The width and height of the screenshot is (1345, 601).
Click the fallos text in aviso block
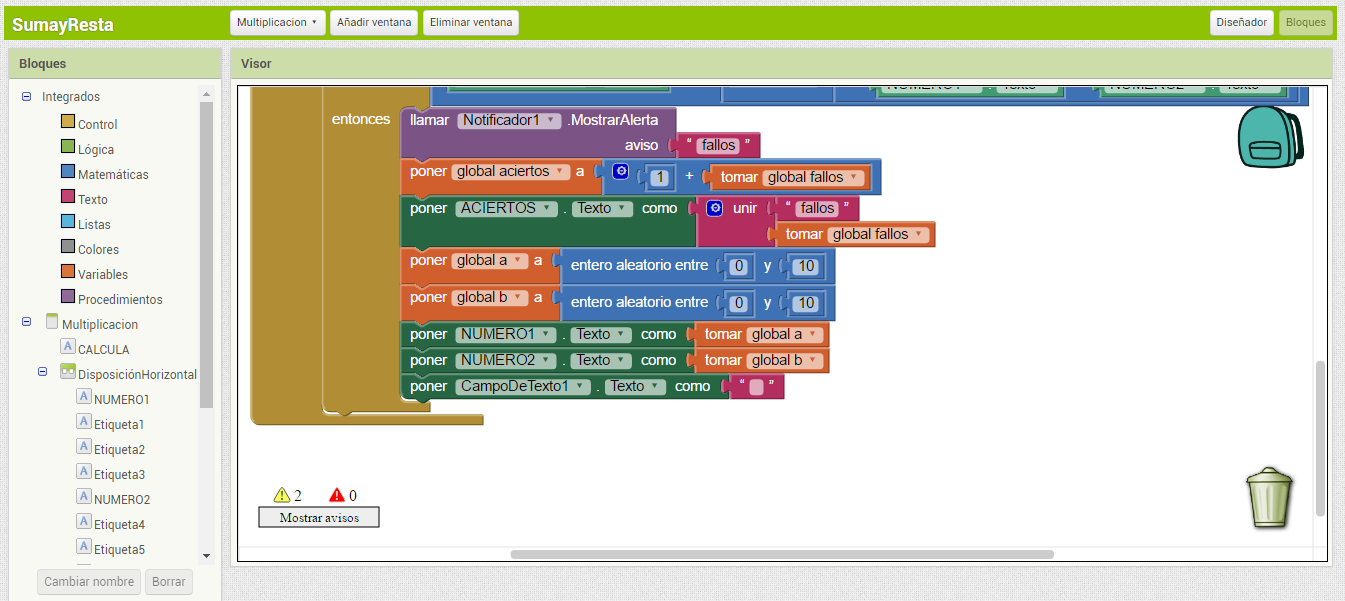(718, 145)
